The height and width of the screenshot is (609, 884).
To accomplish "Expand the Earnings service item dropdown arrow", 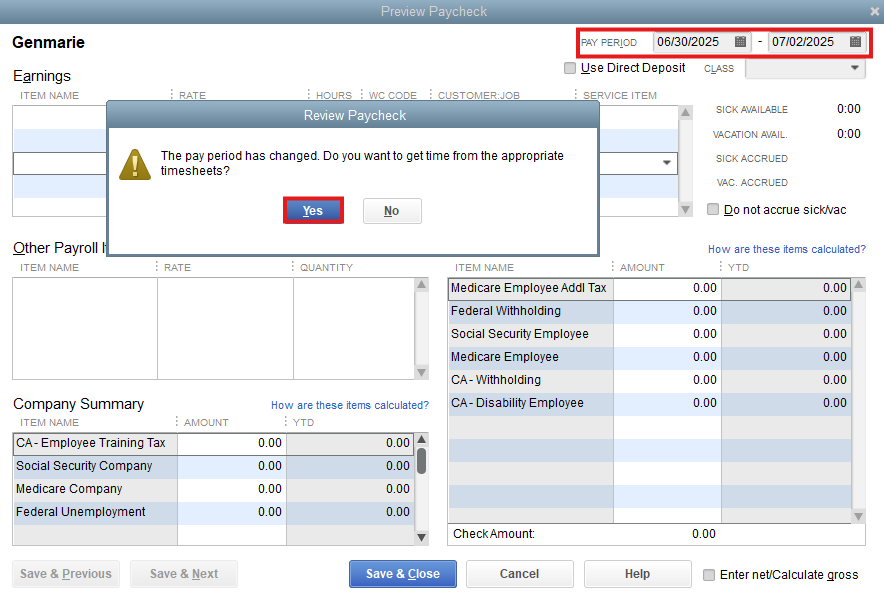I will click(x=666, y=163).
